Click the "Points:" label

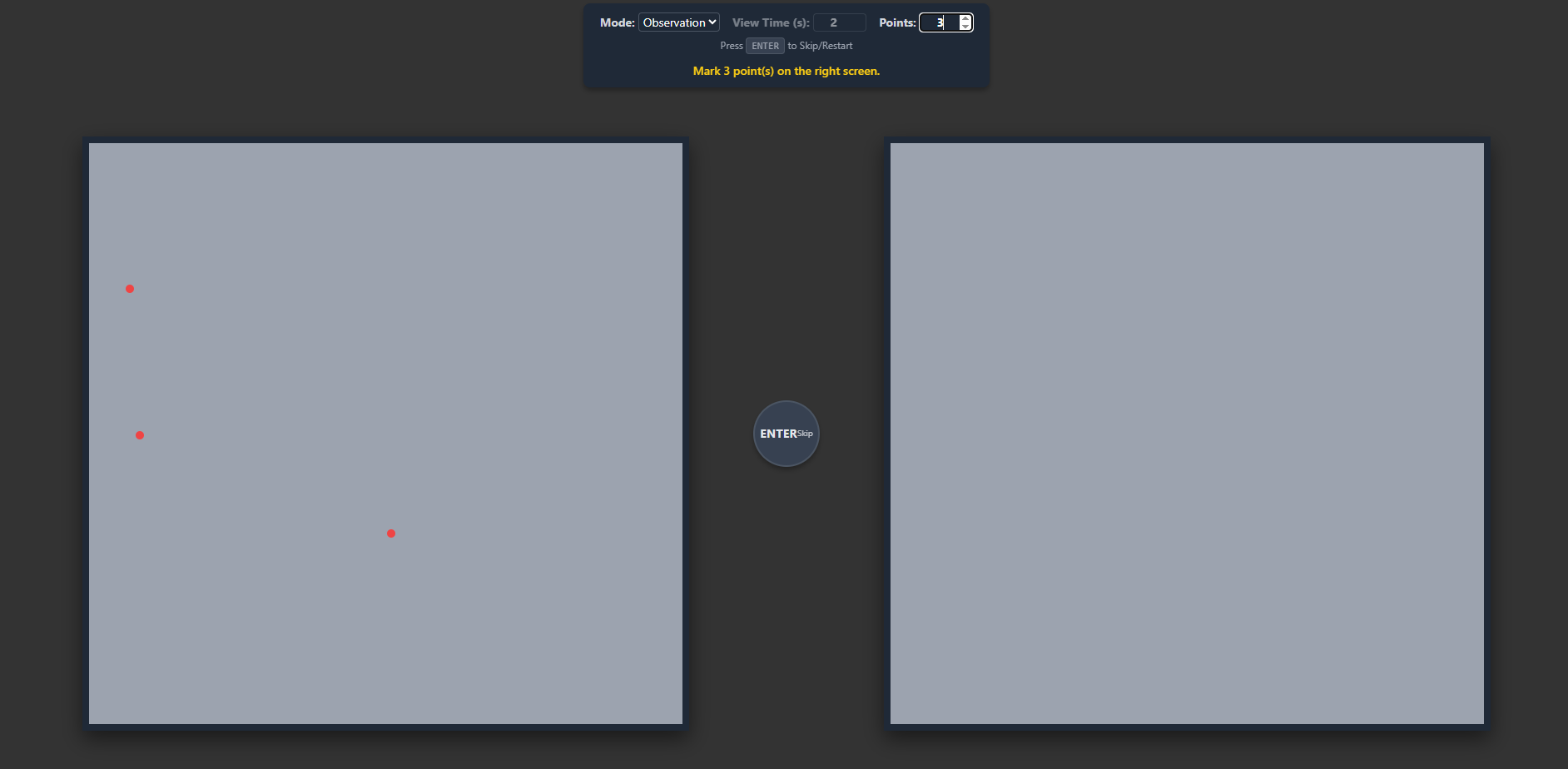pos(897,22)
